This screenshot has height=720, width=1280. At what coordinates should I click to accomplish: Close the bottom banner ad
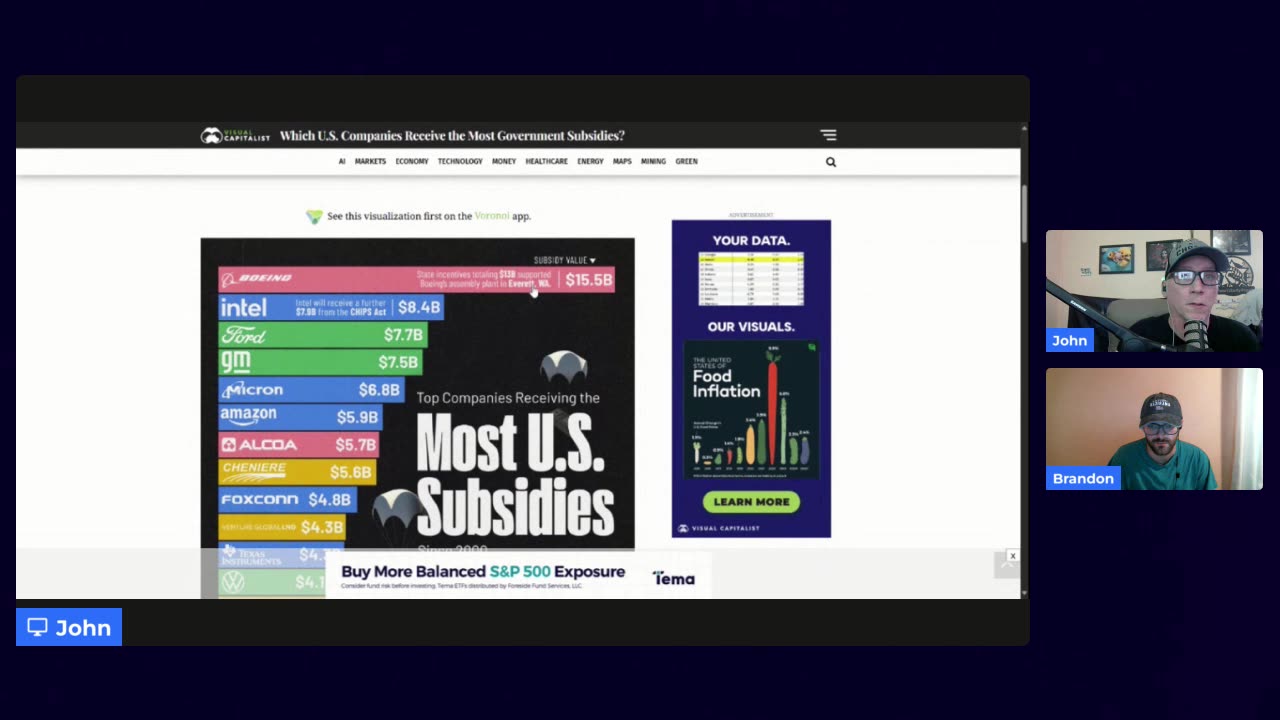pyautogui.click(x=1012, y=556)
